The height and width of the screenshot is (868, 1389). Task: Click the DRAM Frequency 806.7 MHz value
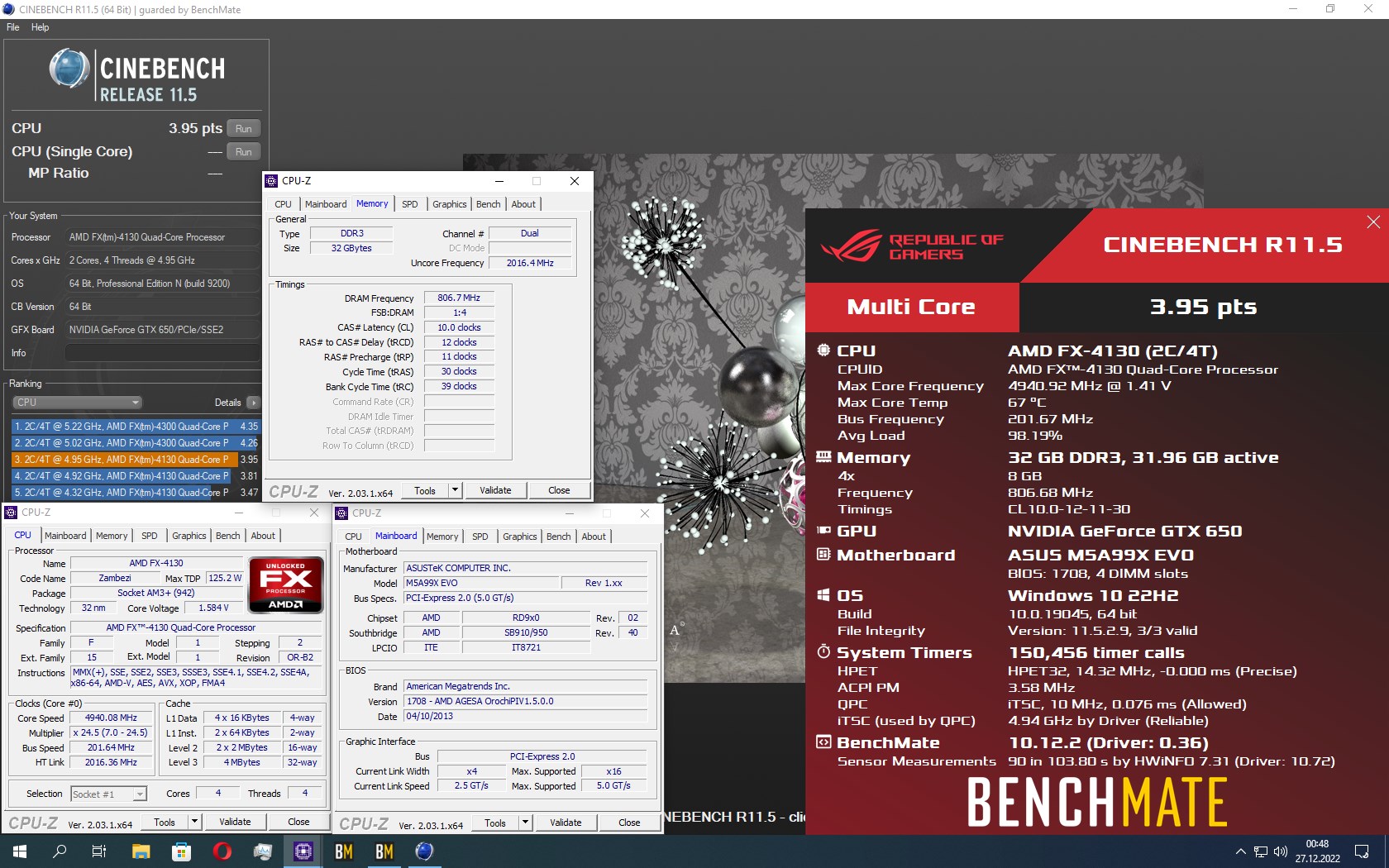(x=459, y=298)
